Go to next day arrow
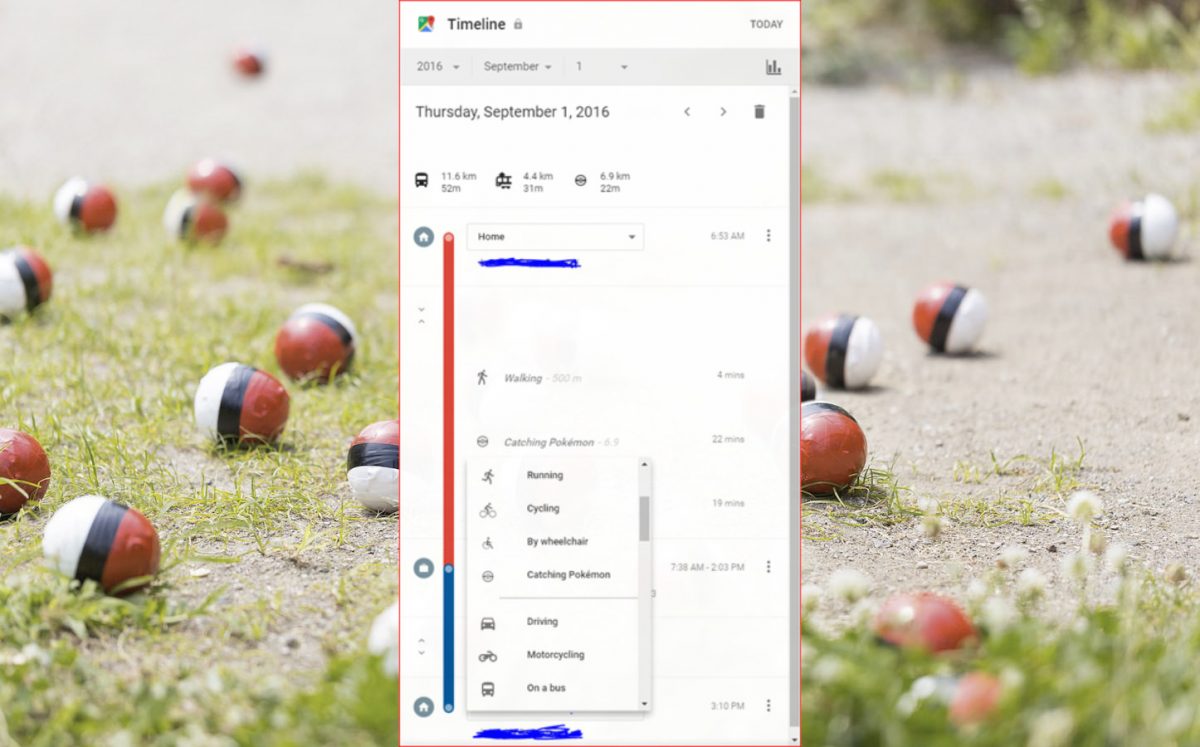 [723, 112]
